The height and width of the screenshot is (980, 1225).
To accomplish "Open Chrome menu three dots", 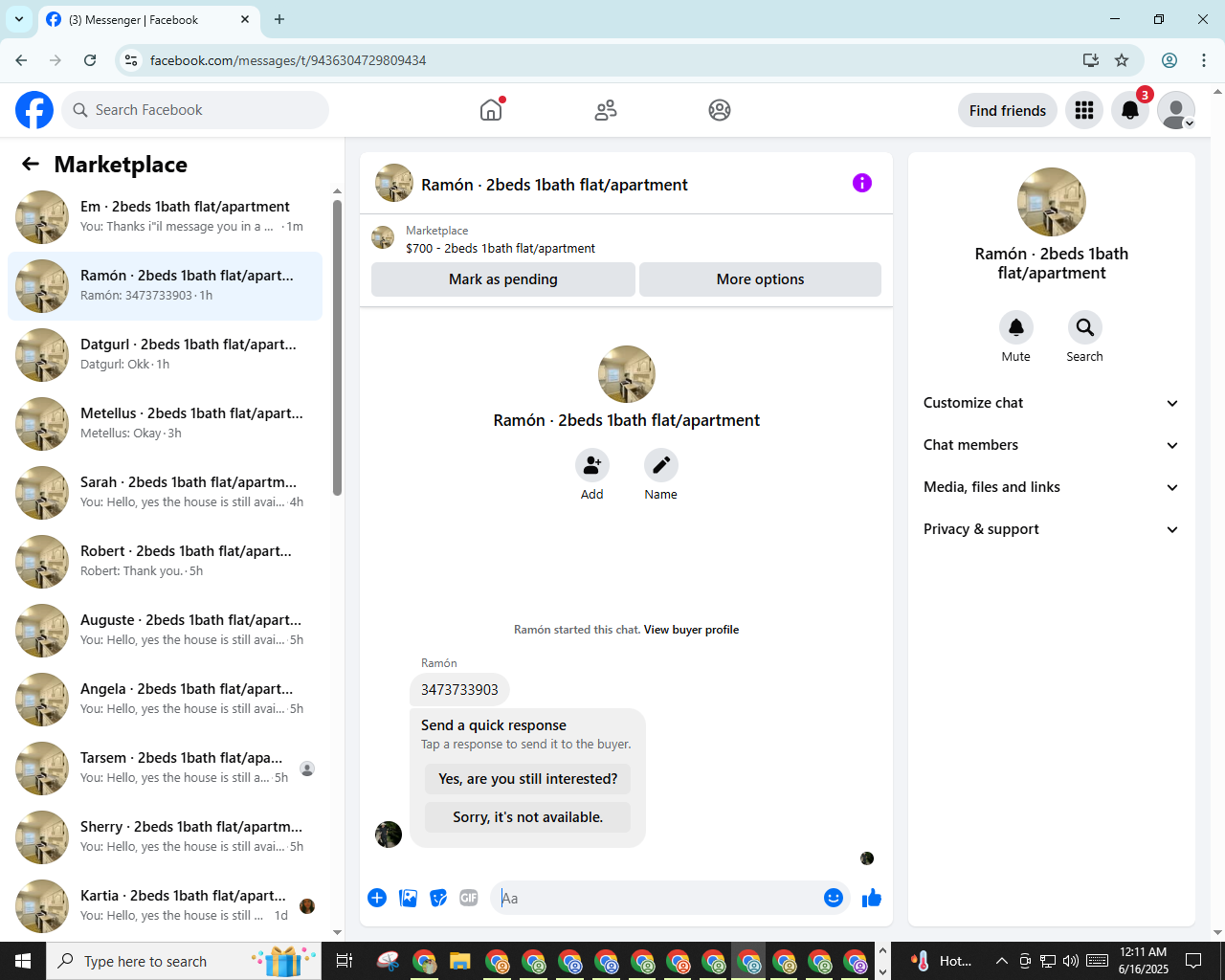I will 1204,60.
